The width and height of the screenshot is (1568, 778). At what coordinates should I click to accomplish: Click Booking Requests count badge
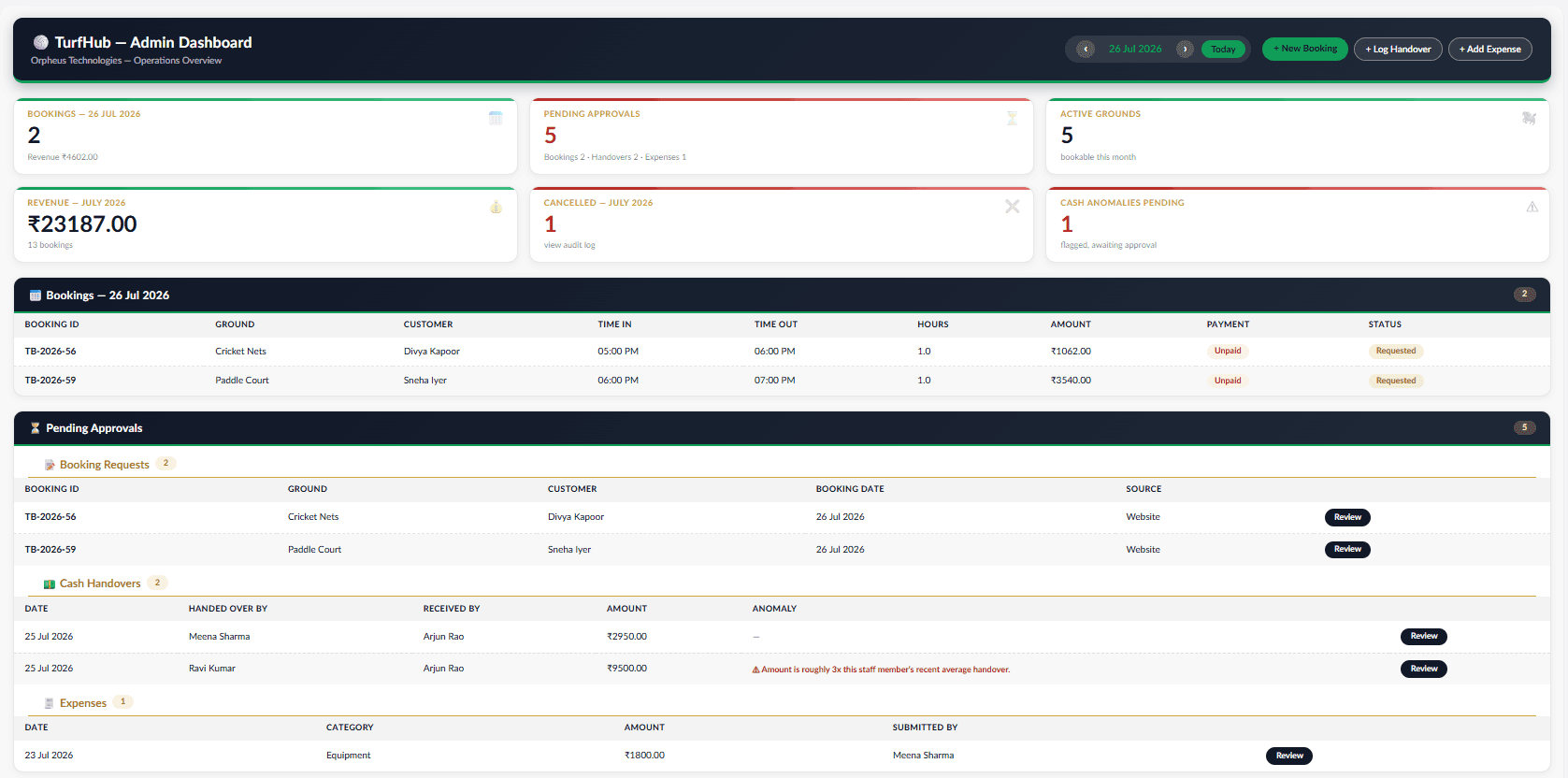click(x=165, y=464)
